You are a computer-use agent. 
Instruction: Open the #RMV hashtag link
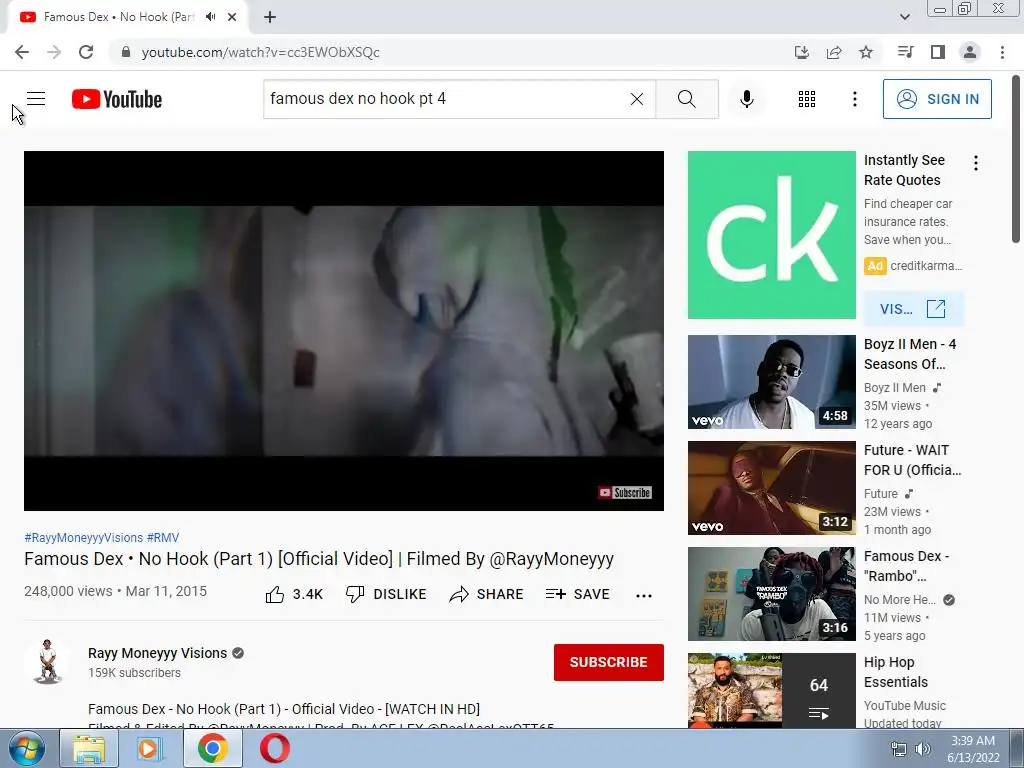click(x=163, y=537)
